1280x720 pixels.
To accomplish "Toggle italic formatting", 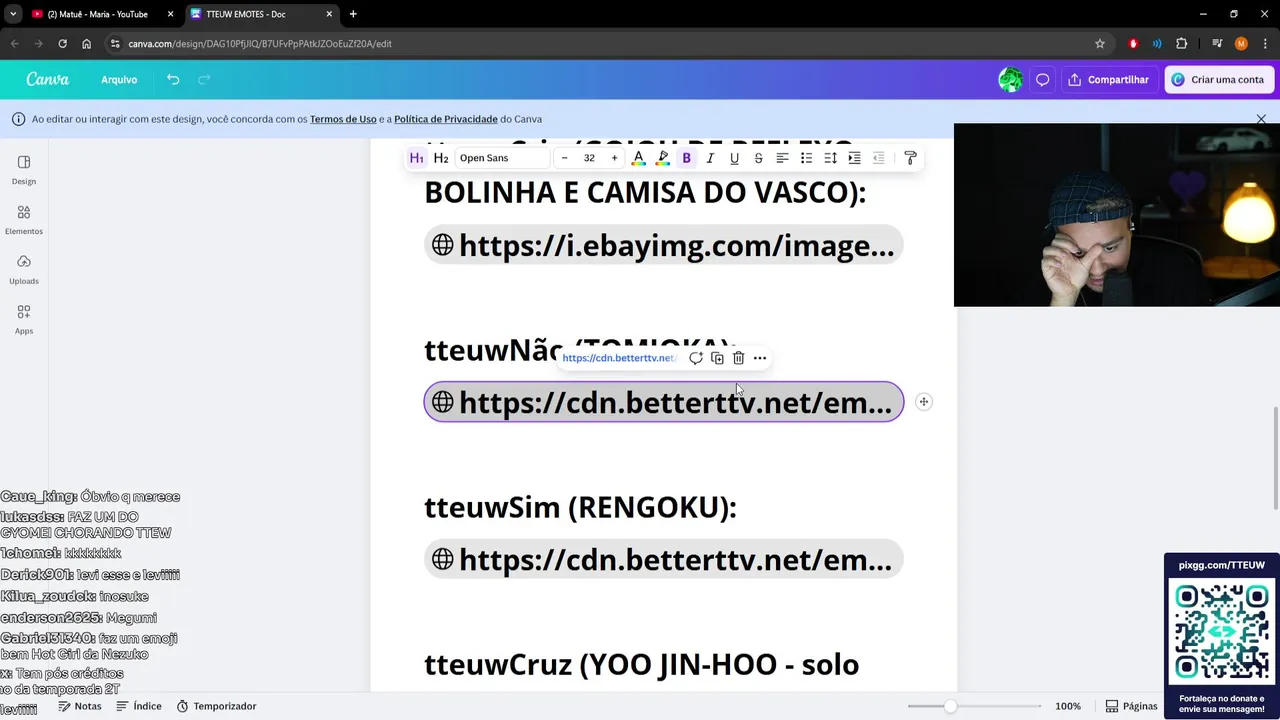I will pyautogui.click(x=710, y=158).
